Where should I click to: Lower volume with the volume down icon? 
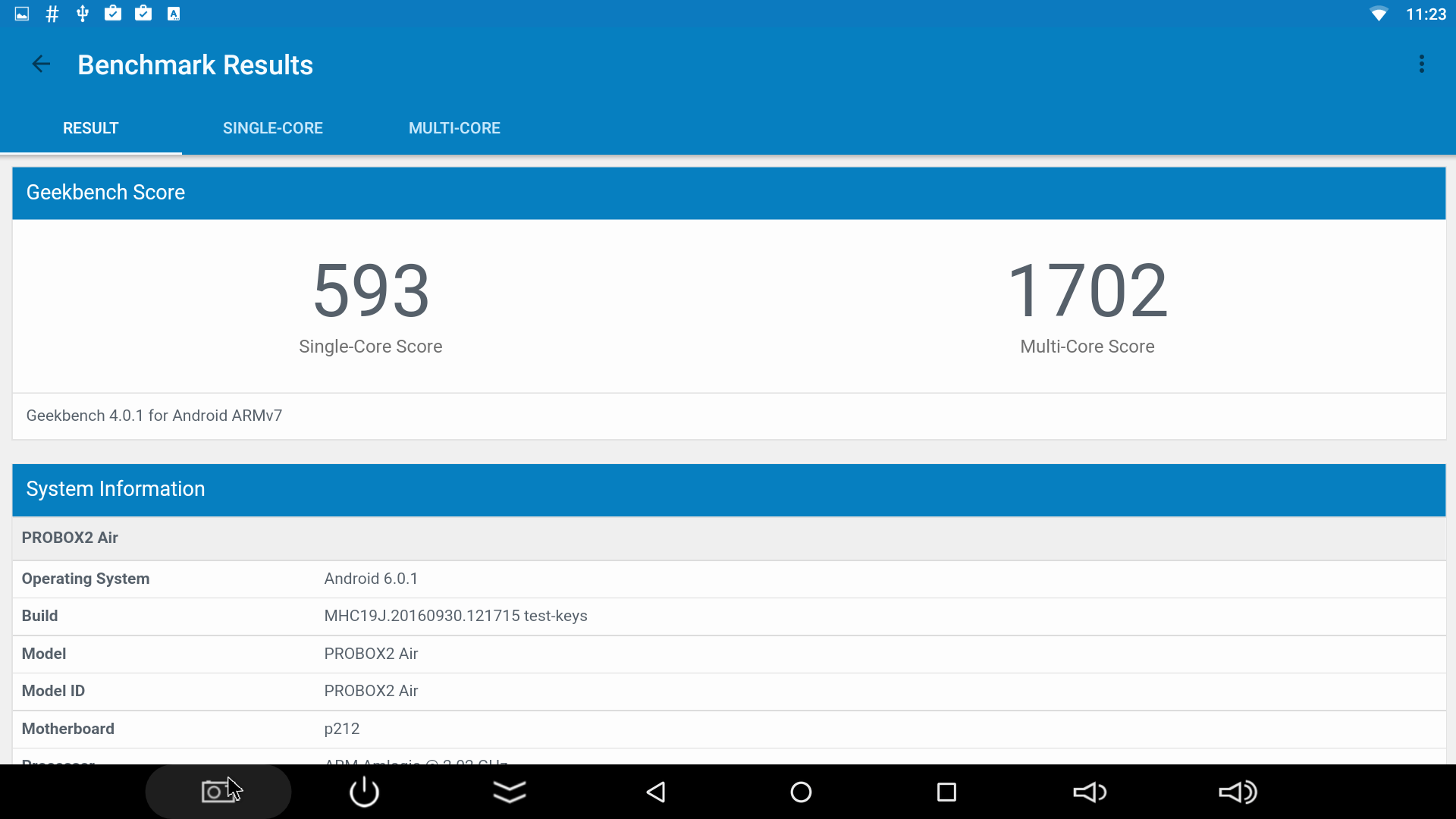click(1090, 792)
